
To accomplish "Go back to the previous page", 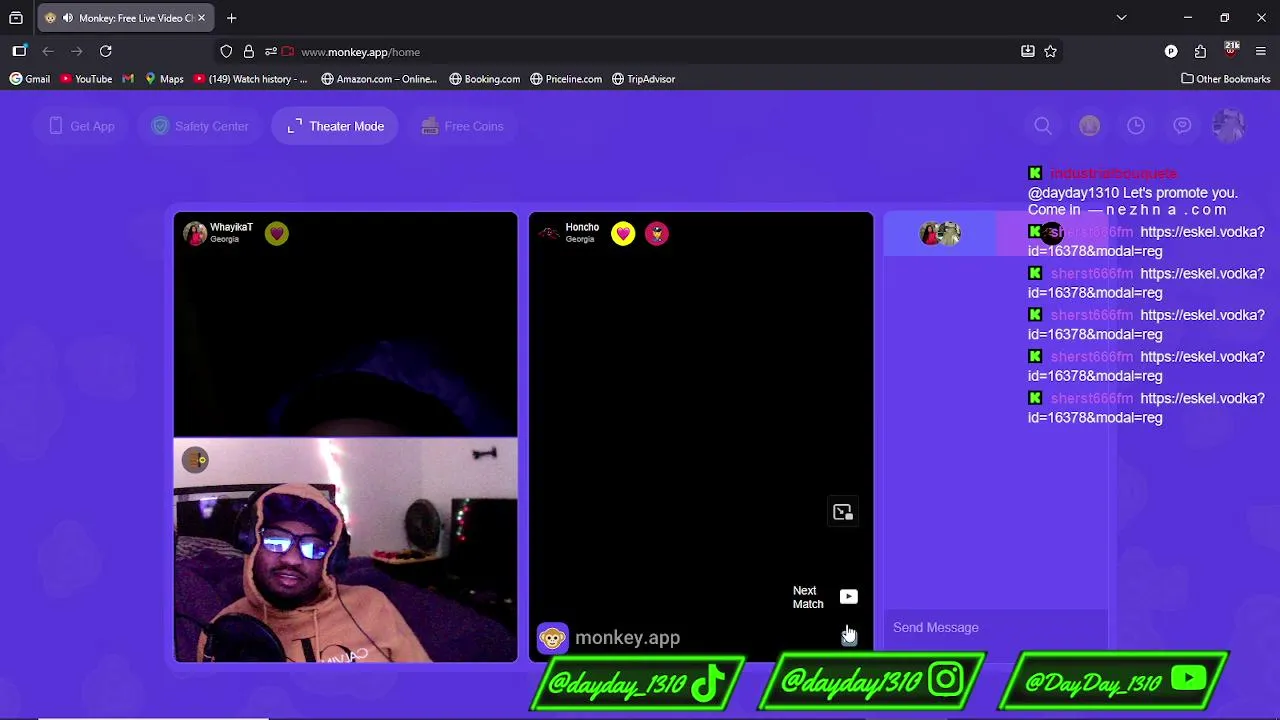I will pyautogui.click(x=48, y=51).
